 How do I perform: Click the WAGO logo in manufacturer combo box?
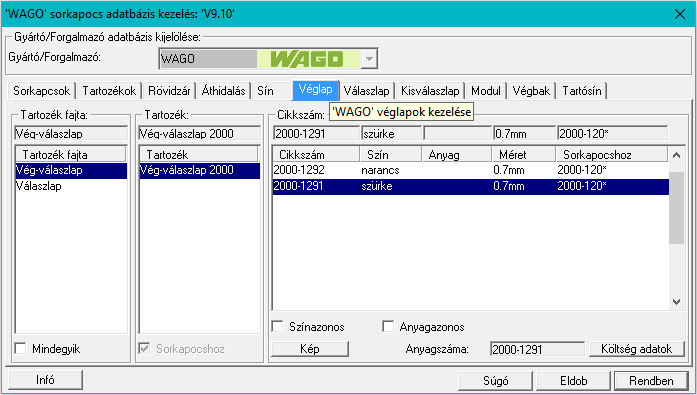pyautogui.click(x=308, y=59)
